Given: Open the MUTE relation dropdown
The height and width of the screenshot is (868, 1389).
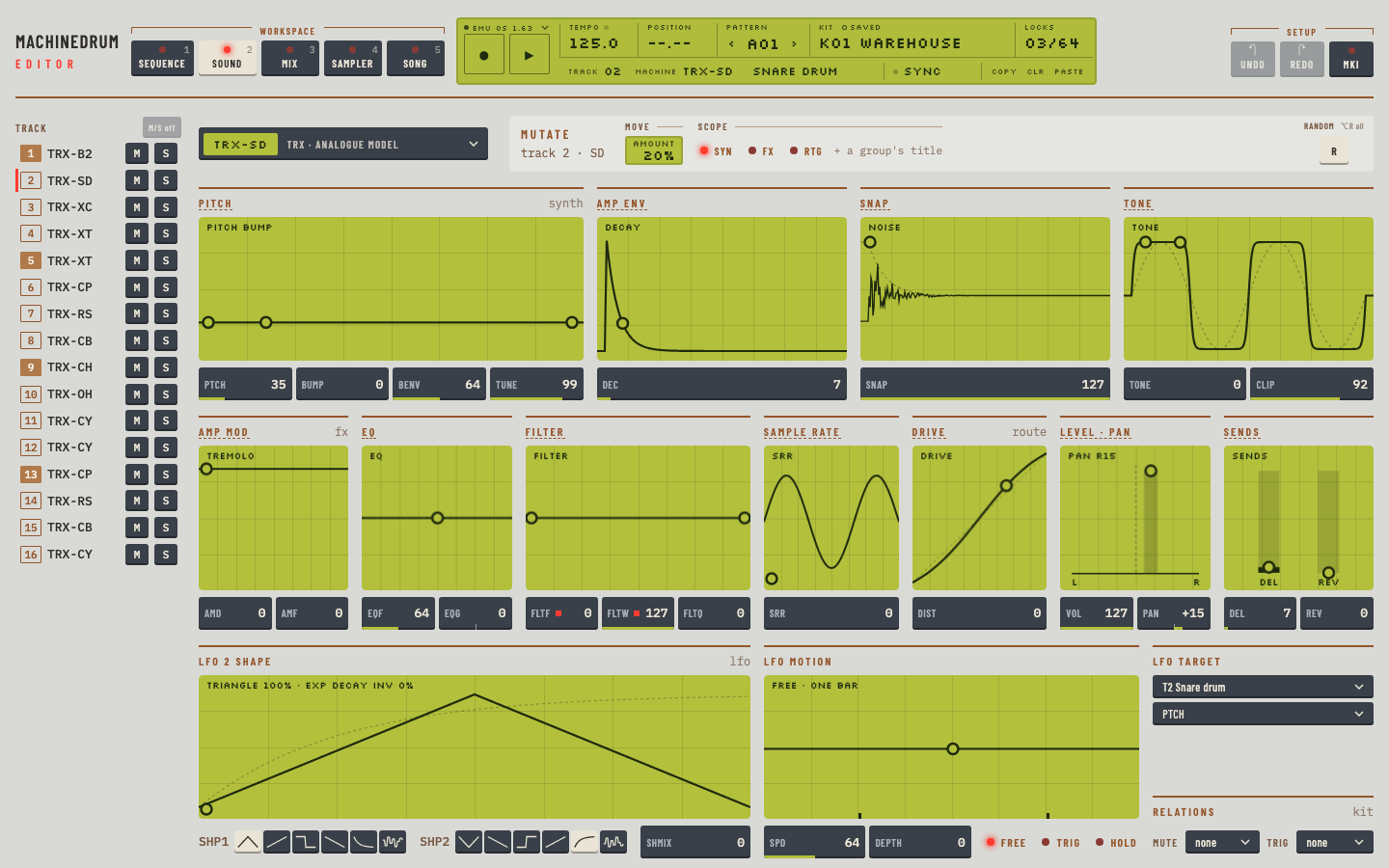Looking at the screenshot, I should [1222, 843].
